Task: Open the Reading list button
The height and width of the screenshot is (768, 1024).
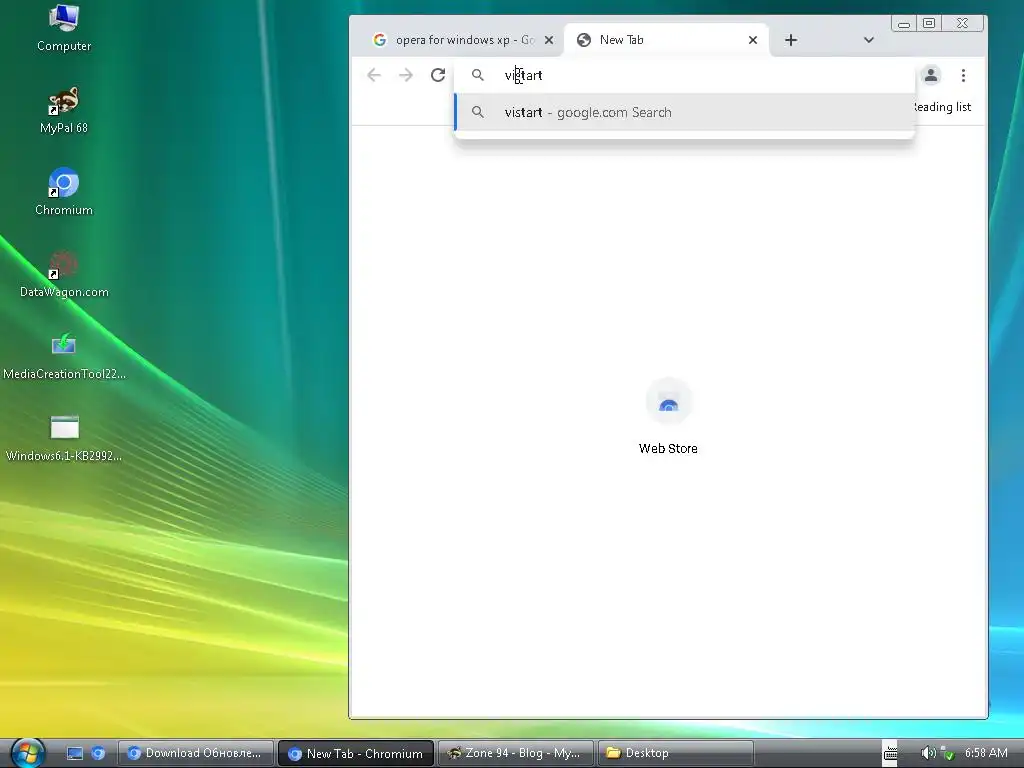Action: 942,106
